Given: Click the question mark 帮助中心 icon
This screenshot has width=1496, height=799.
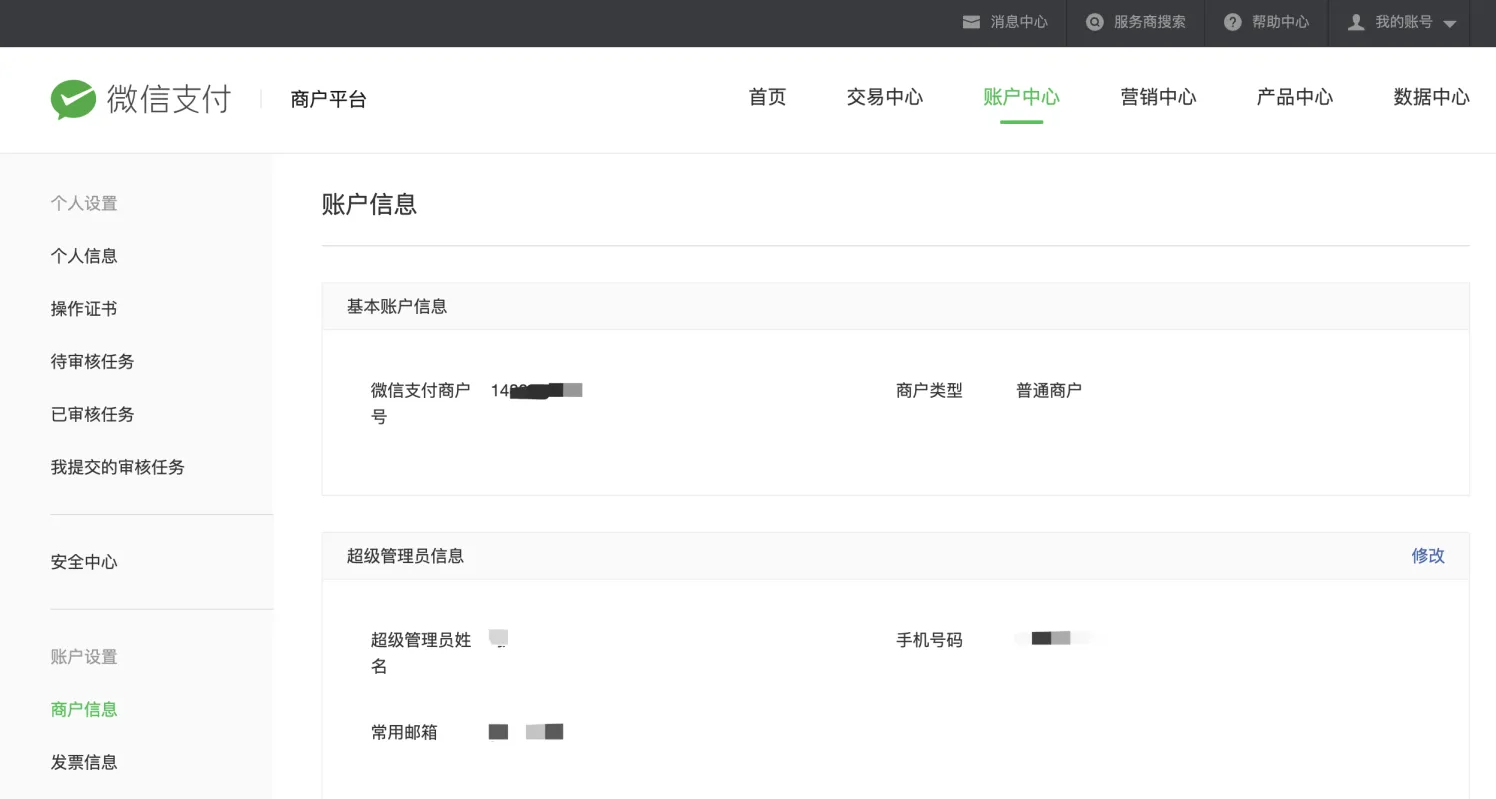Looking at the screenshot, I should pyautogui.click(x=1233, y=22).
